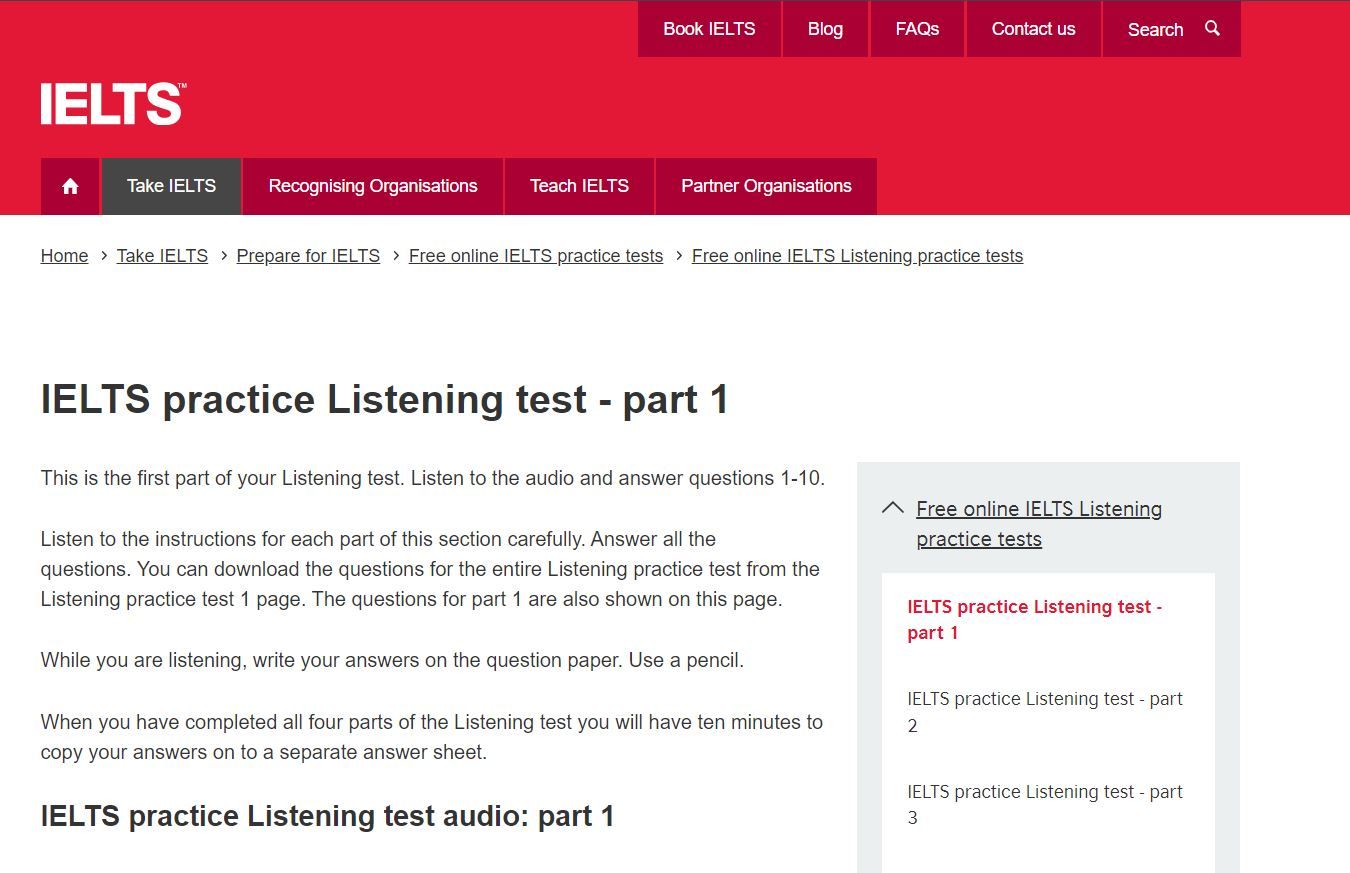Click the page title heading part 1

385,400
